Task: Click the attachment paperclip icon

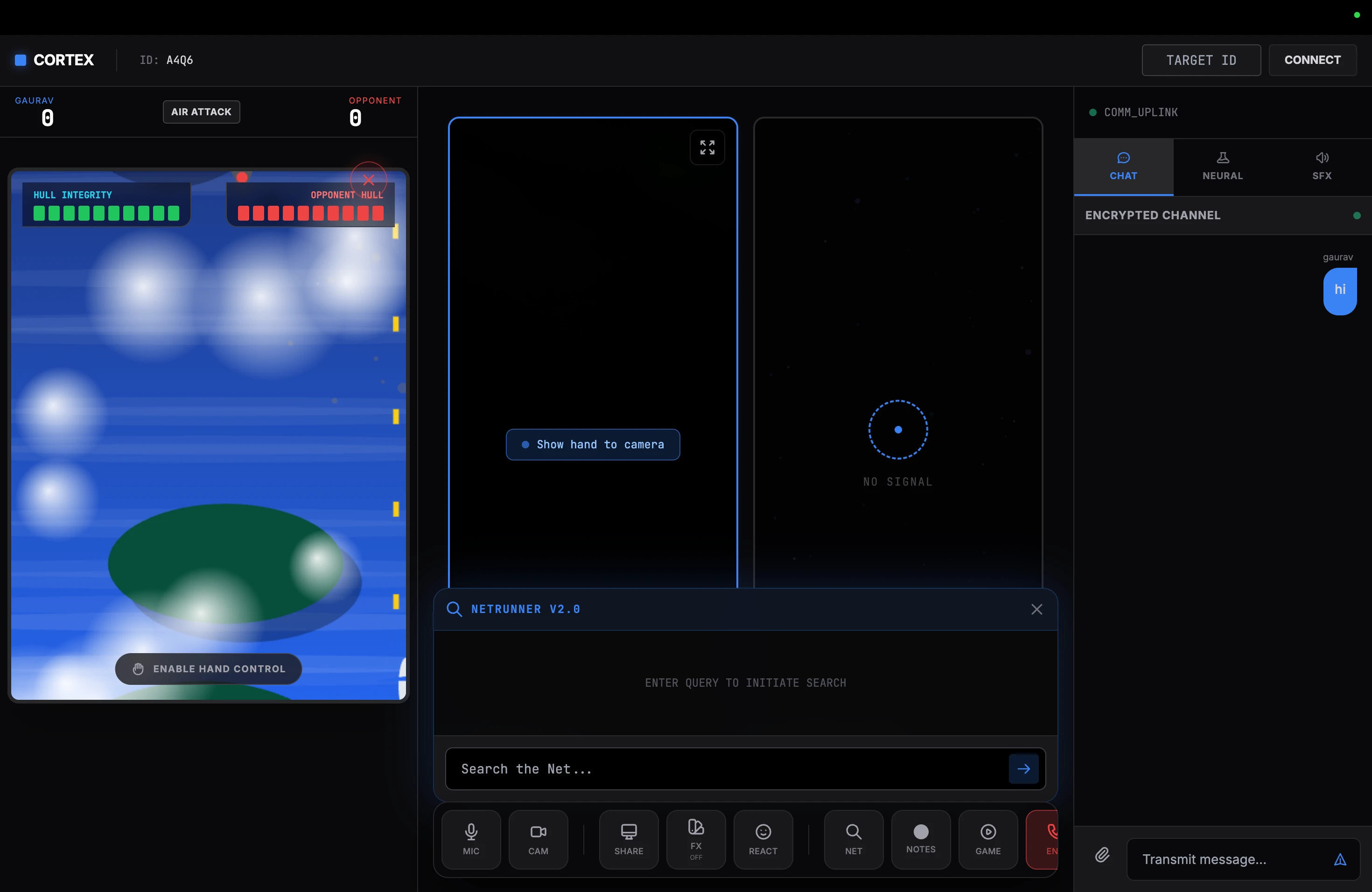Action: (x=1102, y=855)
